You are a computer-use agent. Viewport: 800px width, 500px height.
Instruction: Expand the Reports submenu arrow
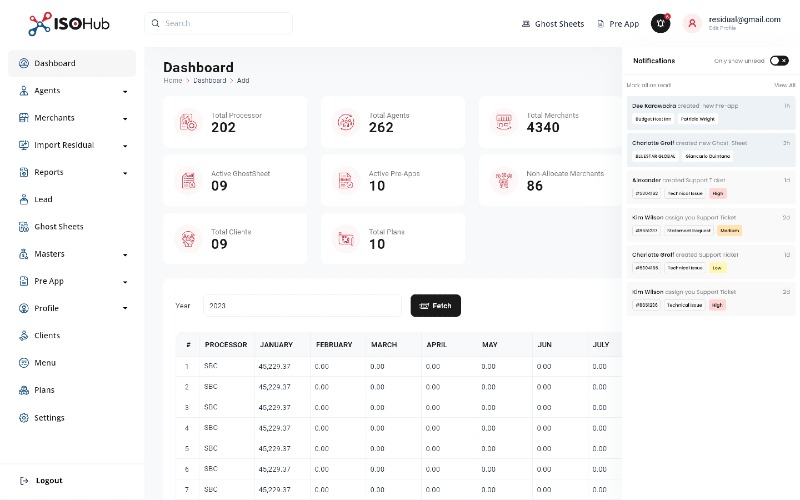click(125, 173)
